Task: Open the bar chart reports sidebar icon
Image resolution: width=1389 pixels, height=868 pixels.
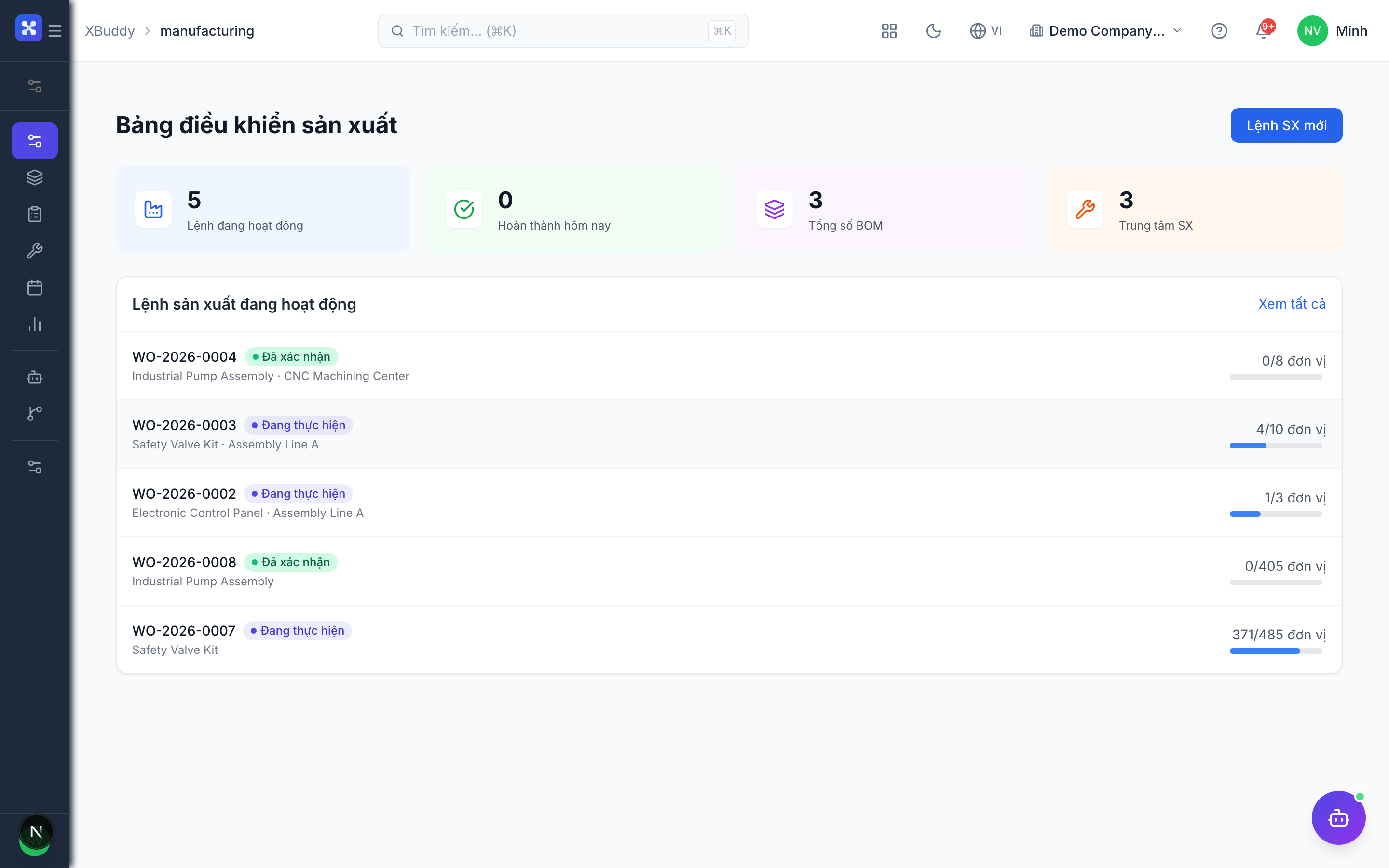Action: pos(34,325)
